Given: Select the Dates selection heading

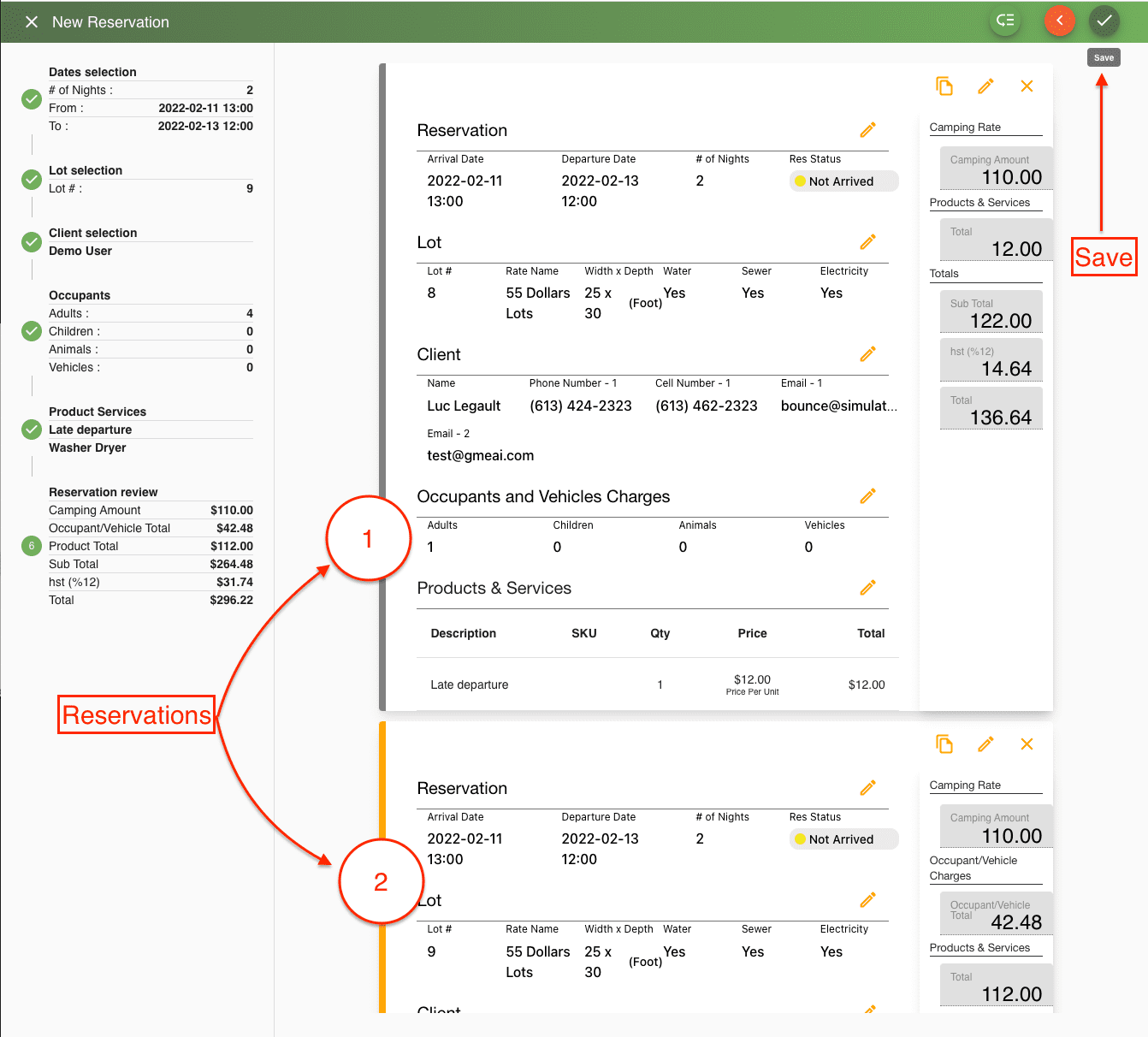Looking at the screenshot, I should 92,72.
